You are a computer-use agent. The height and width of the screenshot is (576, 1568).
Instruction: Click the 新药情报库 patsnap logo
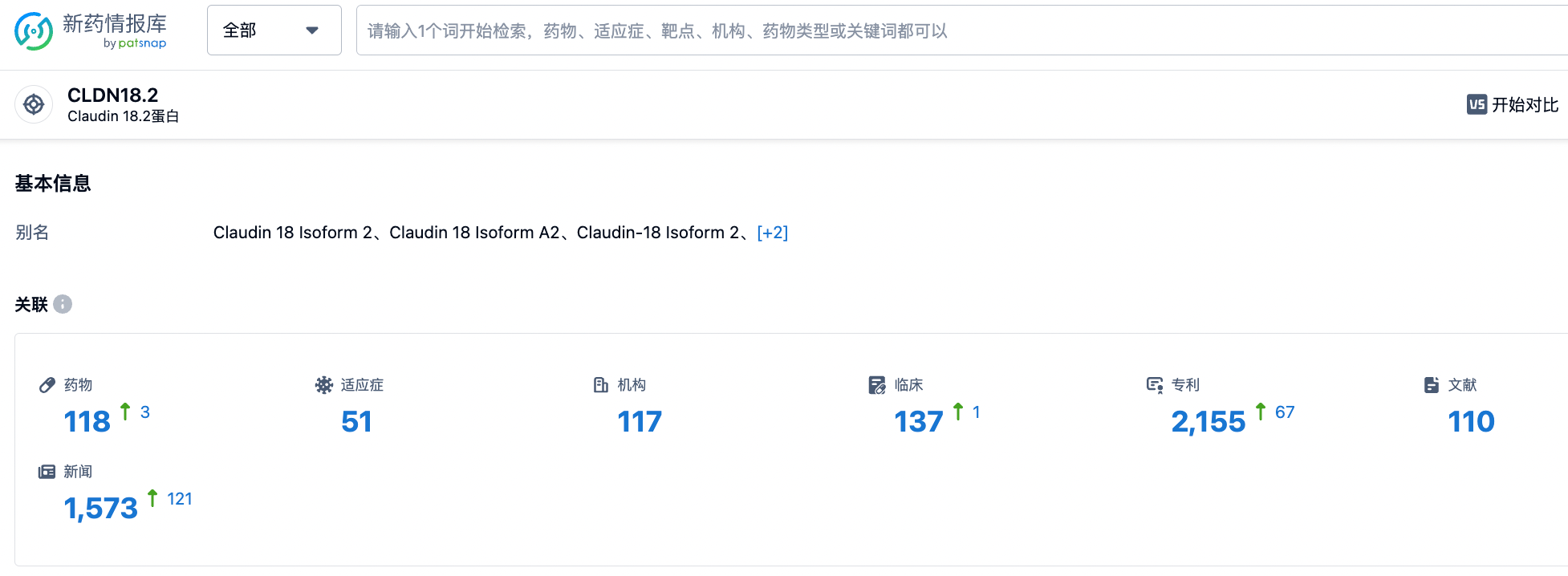91,31
